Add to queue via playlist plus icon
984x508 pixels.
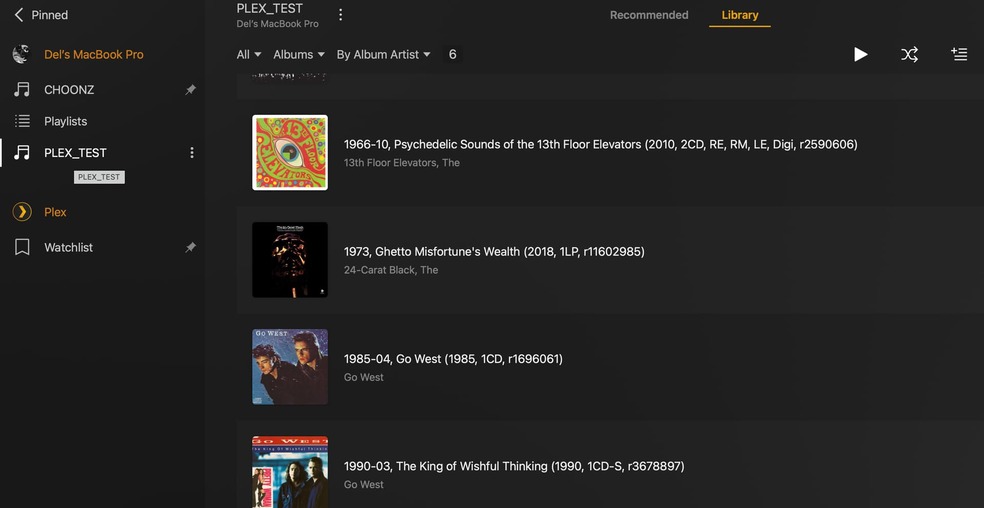pyautogui.click(x=959, y=55)
